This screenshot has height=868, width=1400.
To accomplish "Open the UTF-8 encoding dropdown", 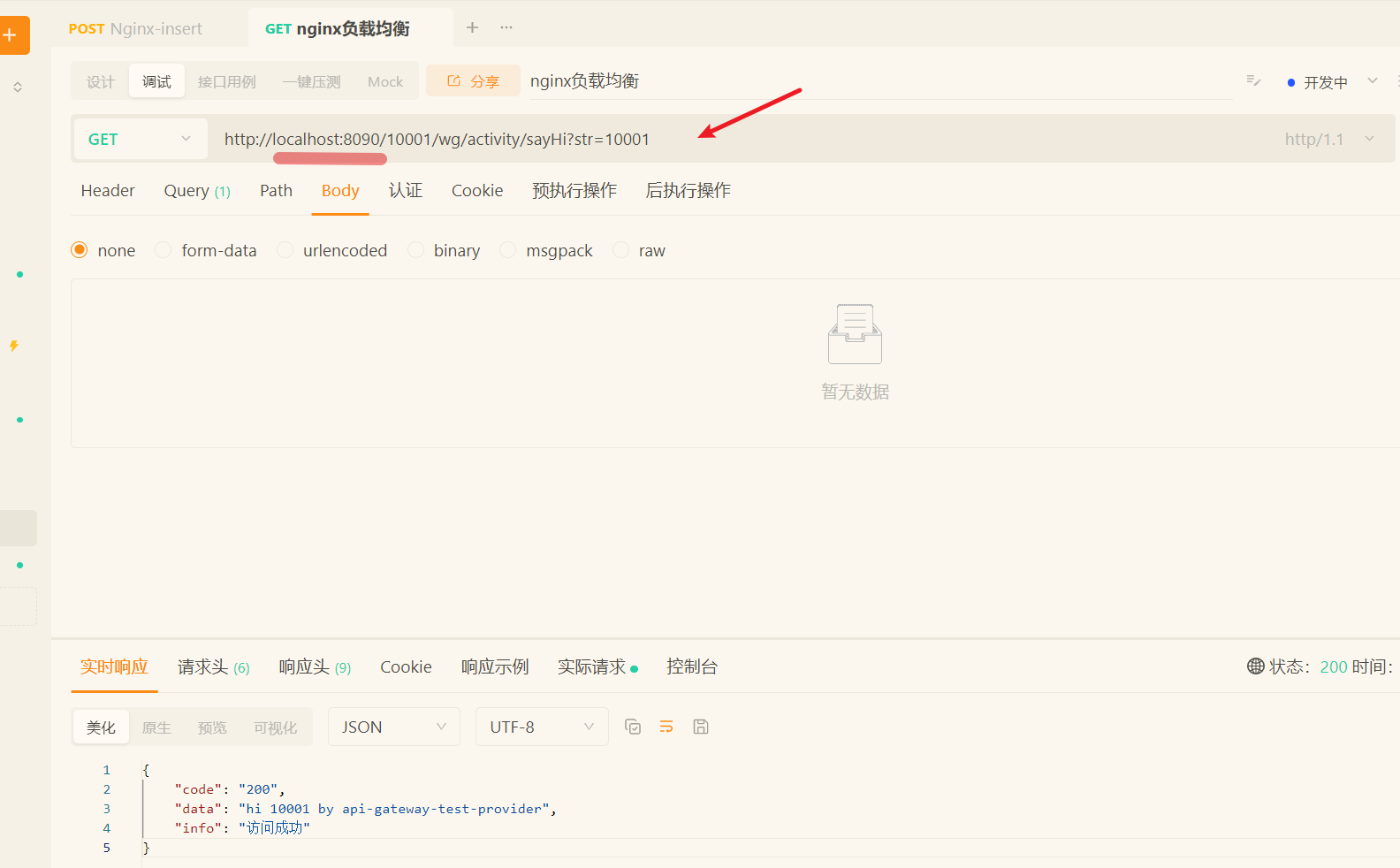I will 541,727.
